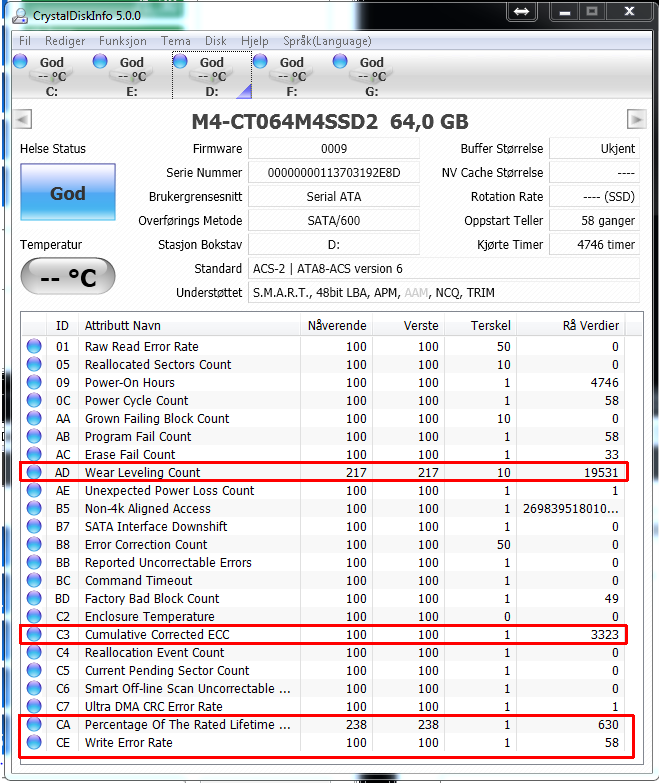Click the ACS-2 standard field
659x783 pixels.
(x=444, y=269)
